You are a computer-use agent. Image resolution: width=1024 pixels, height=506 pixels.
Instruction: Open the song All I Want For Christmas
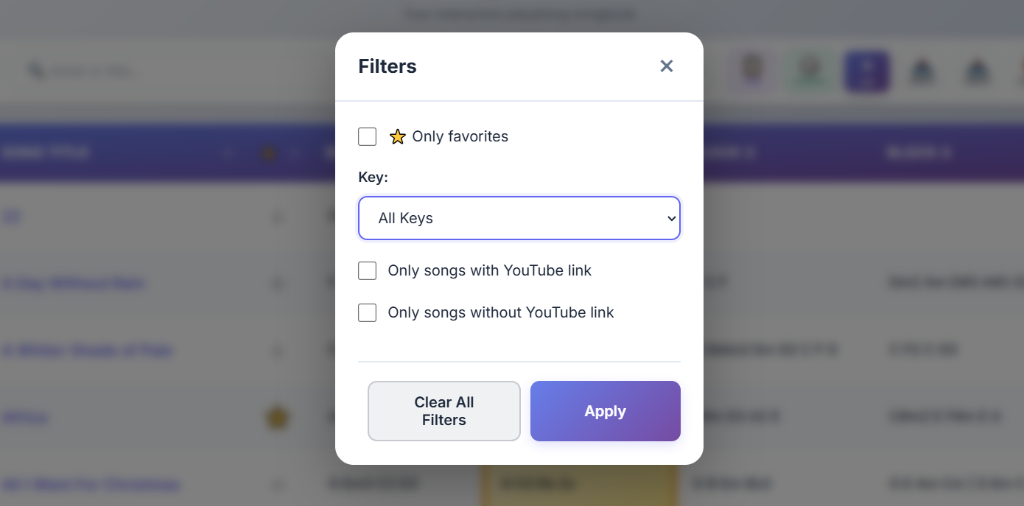click(91, 485)
